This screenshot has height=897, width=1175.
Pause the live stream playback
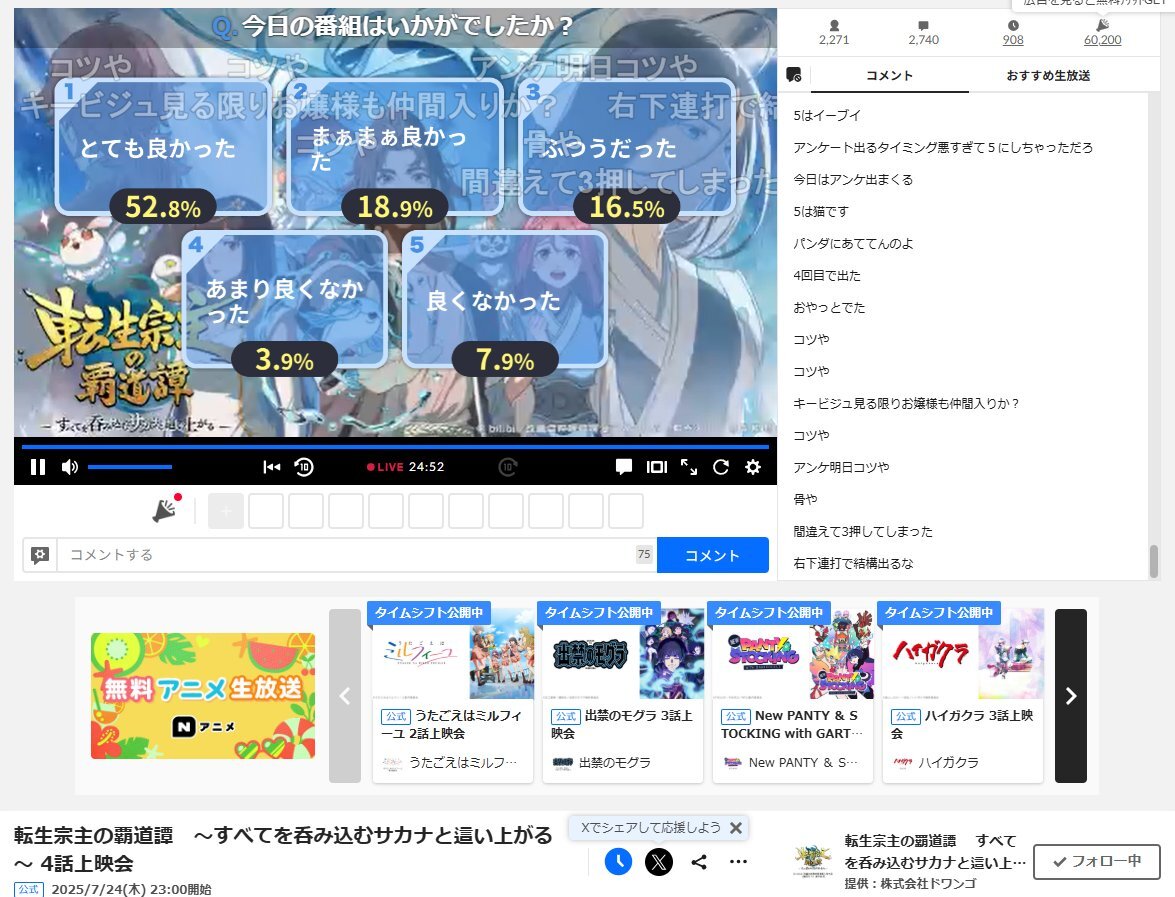click(x=37, y=467)
